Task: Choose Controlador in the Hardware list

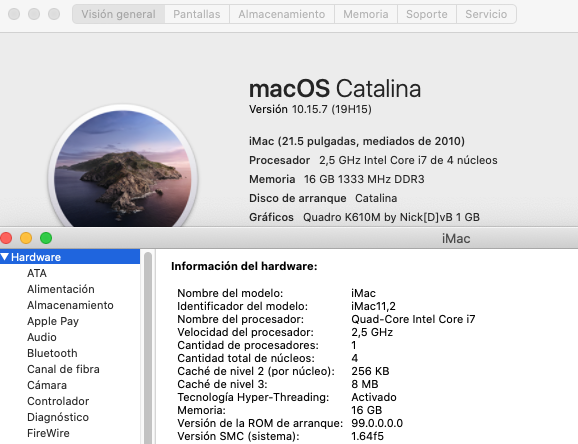Action: pos(58,401)
